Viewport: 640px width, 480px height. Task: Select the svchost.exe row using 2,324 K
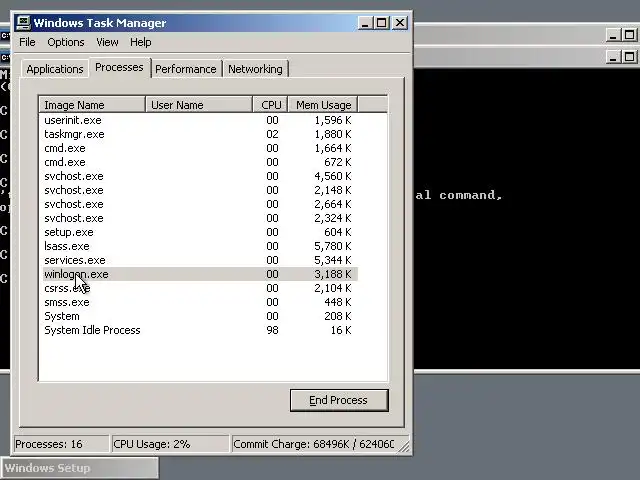pos(199,218)
